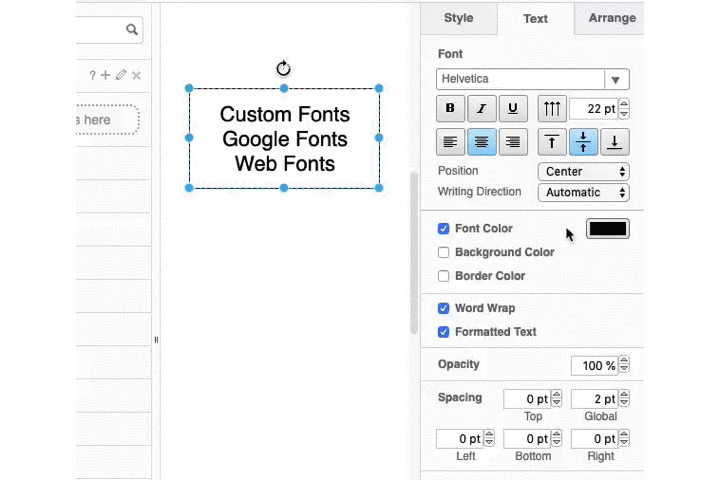Align text to vertical middle

[x=583, y=142]
